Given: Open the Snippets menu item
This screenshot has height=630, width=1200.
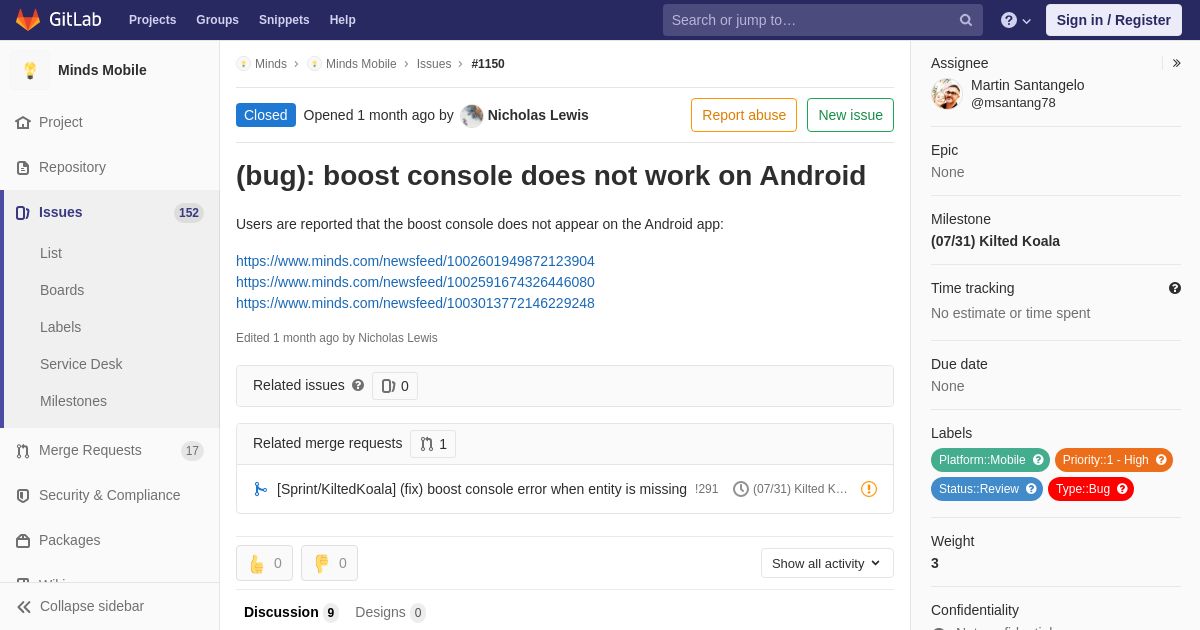Looking at the screenshot, I should 284,20.
